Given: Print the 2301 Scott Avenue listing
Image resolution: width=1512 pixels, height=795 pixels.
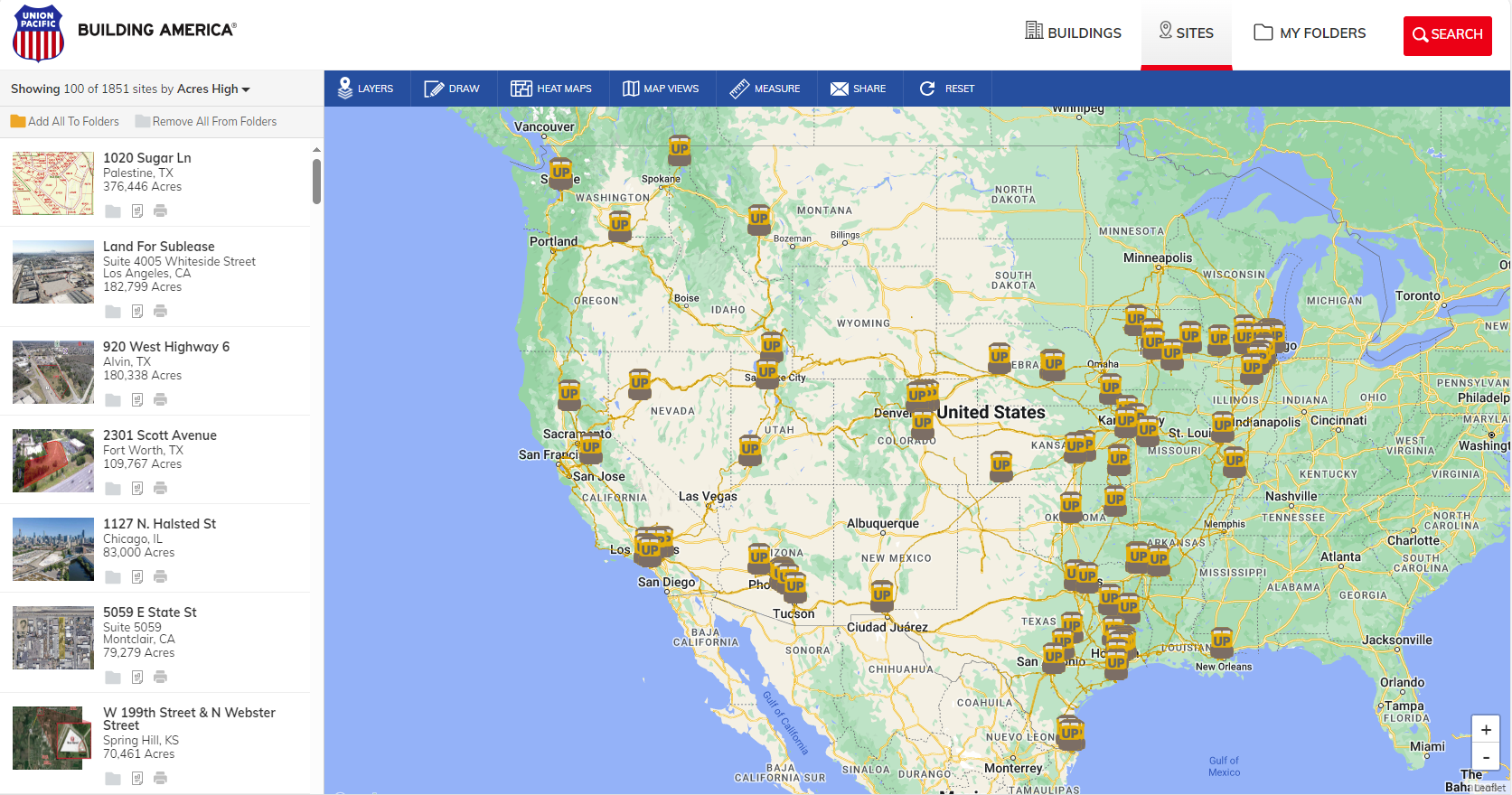Looking at the screenshot, I should 160,489.
